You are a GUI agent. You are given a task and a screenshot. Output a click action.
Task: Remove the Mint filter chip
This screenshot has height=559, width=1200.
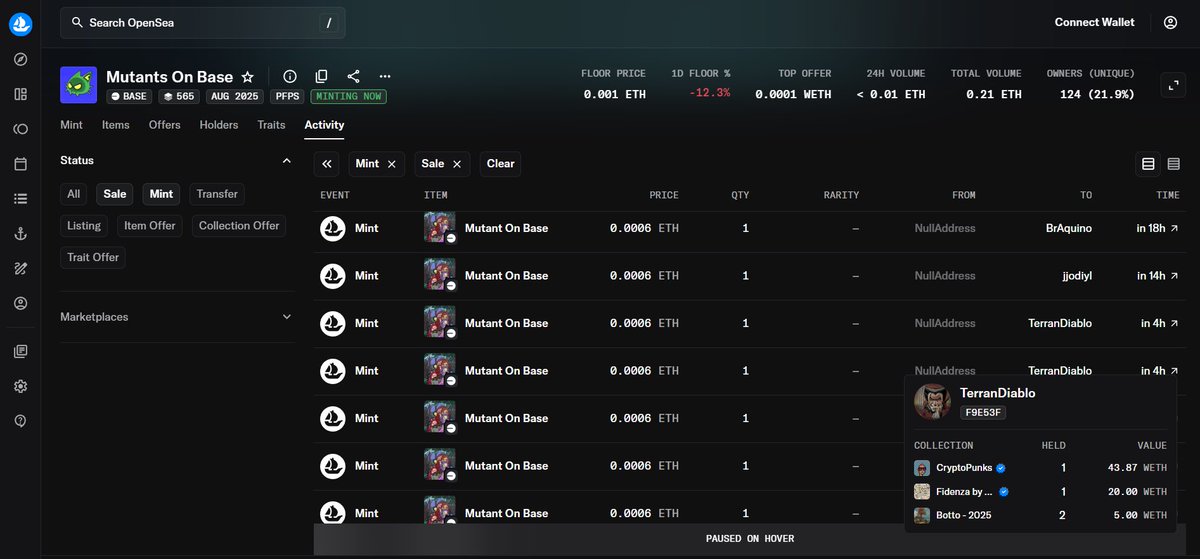point(391,164)
